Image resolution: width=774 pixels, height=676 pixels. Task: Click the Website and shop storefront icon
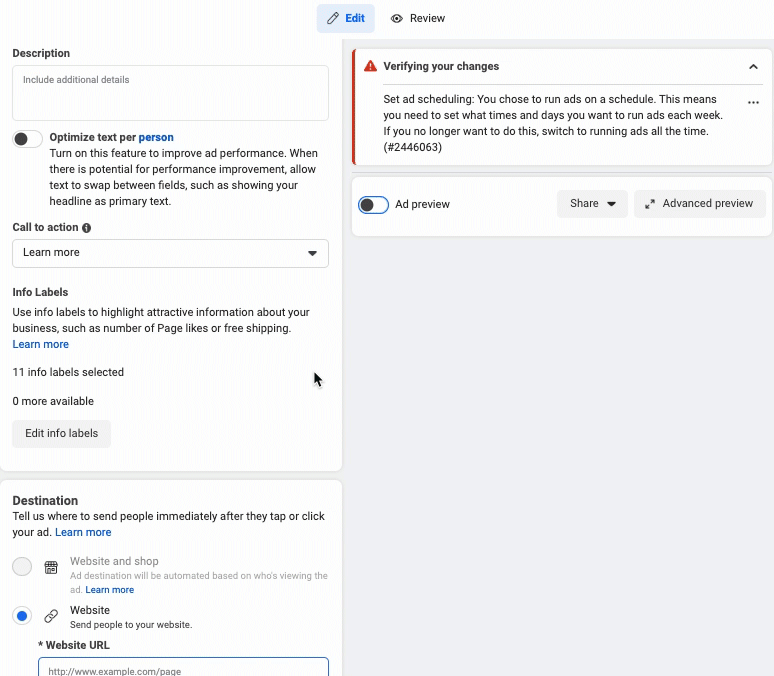[51, 567]
